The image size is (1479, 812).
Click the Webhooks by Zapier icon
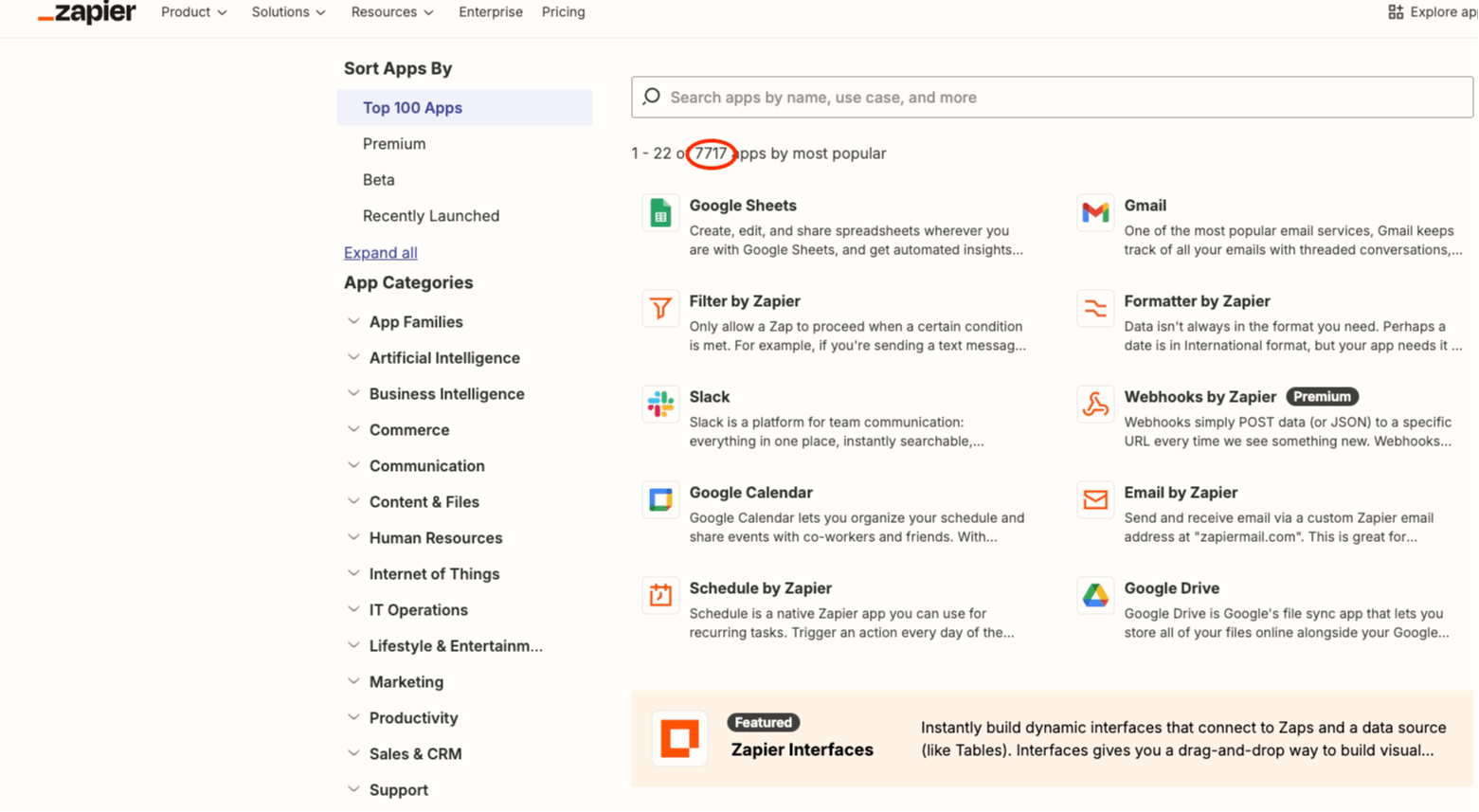point(1095,405)
